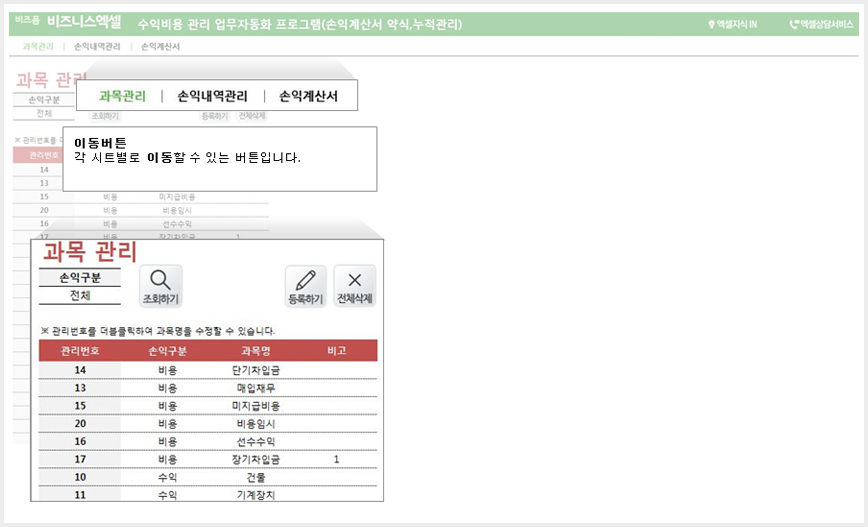Screen dimensions: 868x527
Task: Click the 조회하기 magnifier icon button
Action: point(161,286)
